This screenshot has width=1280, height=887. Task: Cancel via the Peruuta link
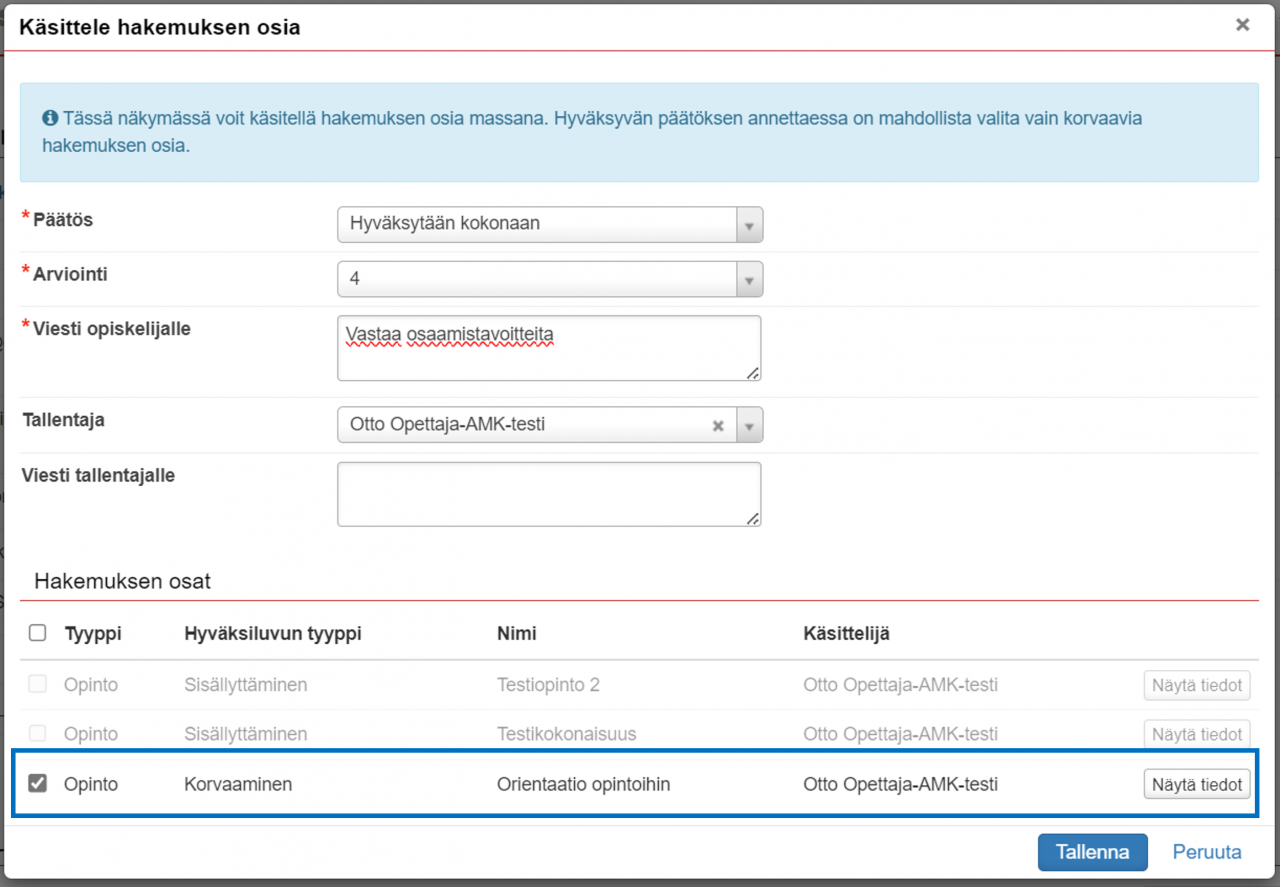point(1207,852)
